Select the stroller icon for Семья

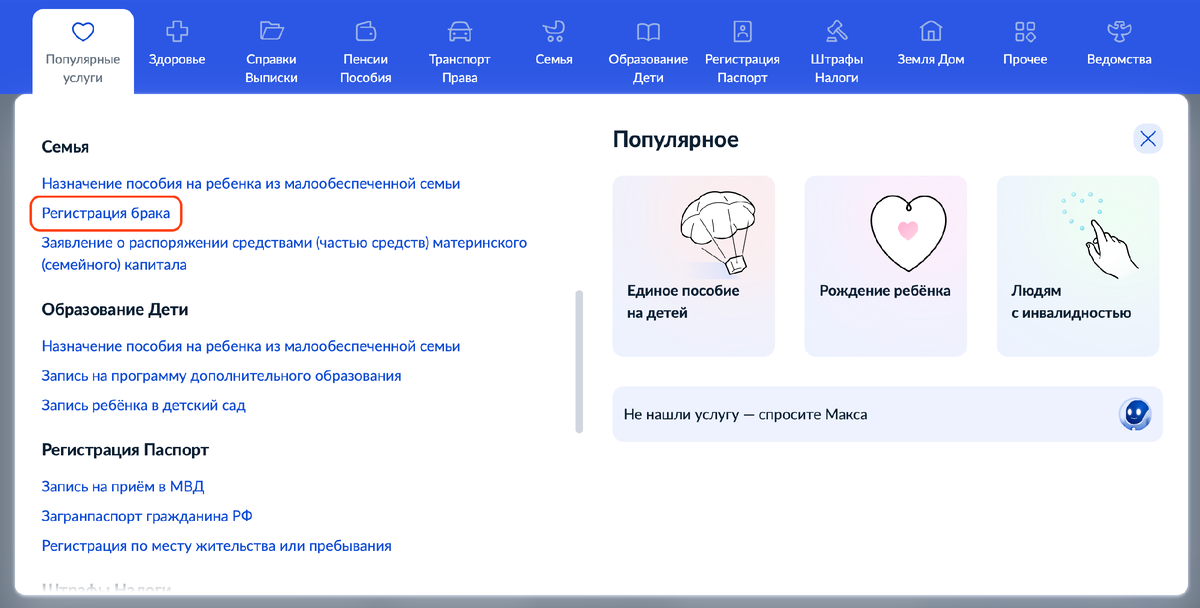(x=553, y=30)
